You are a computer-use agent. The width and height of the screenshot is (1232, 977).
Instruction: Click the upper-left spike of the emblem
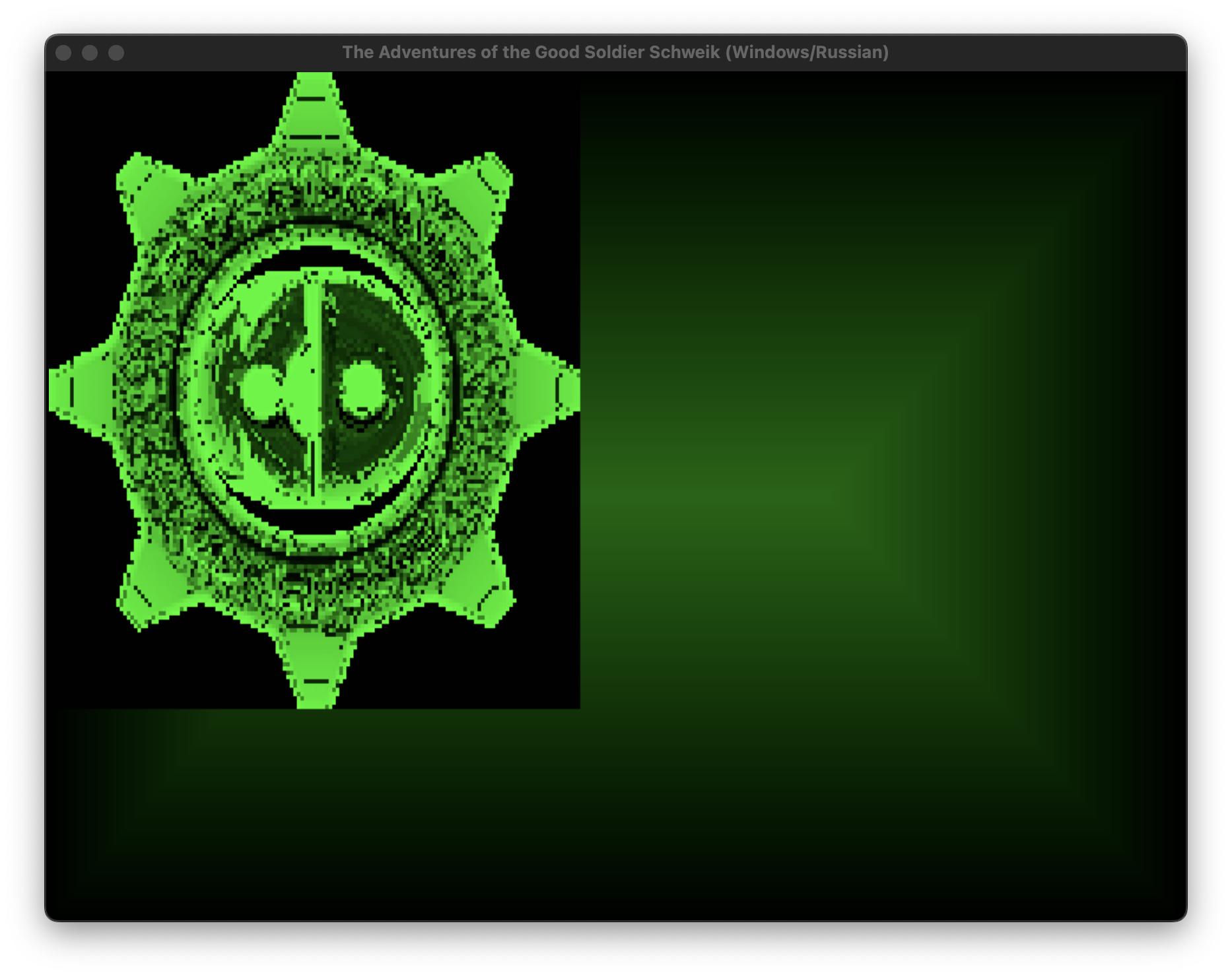point(147,190)
